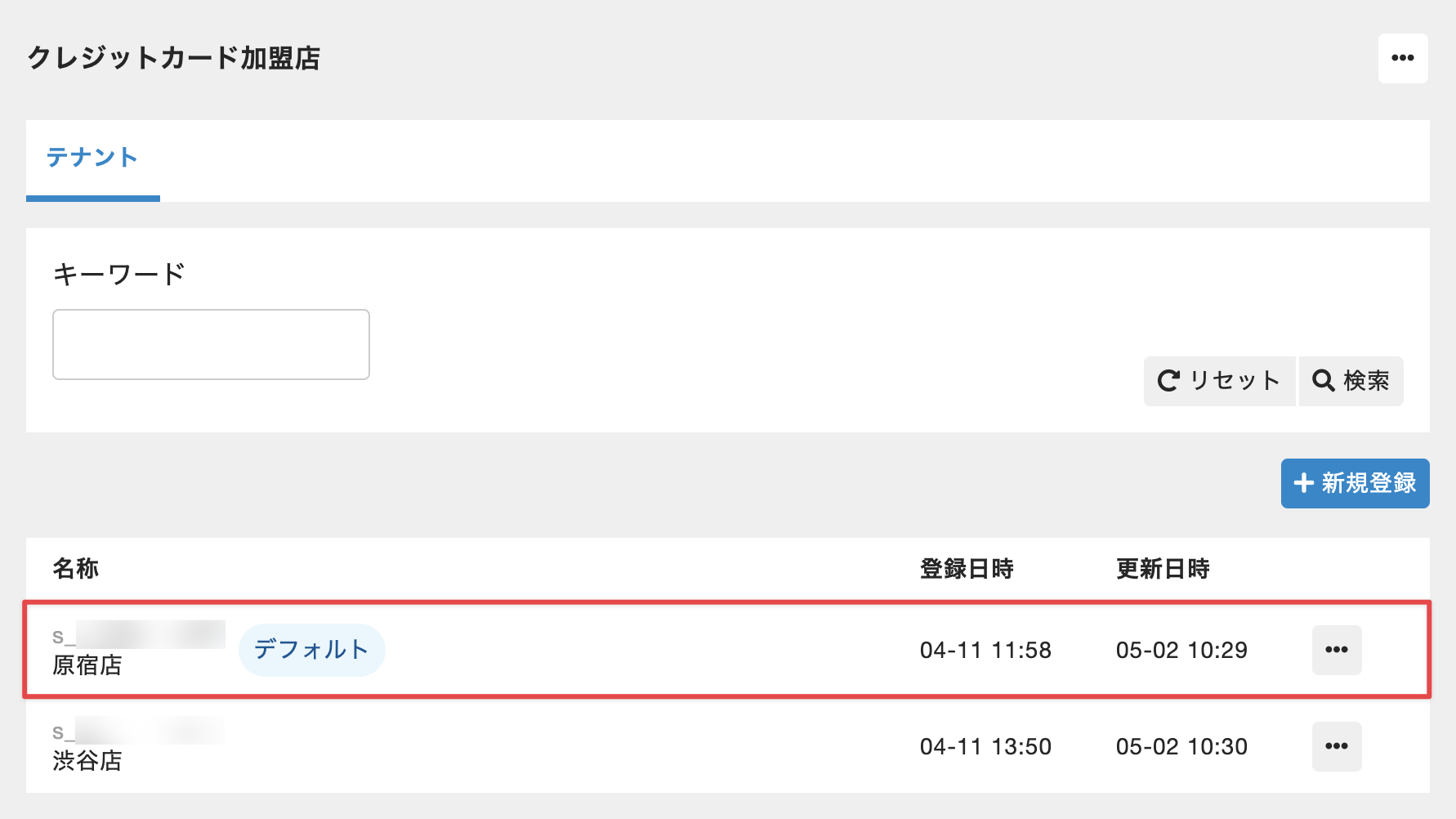Screen dimensions: 1456x819
Task: Open the three-dots menu for 原宿店
Action: tap(1336, 650)
